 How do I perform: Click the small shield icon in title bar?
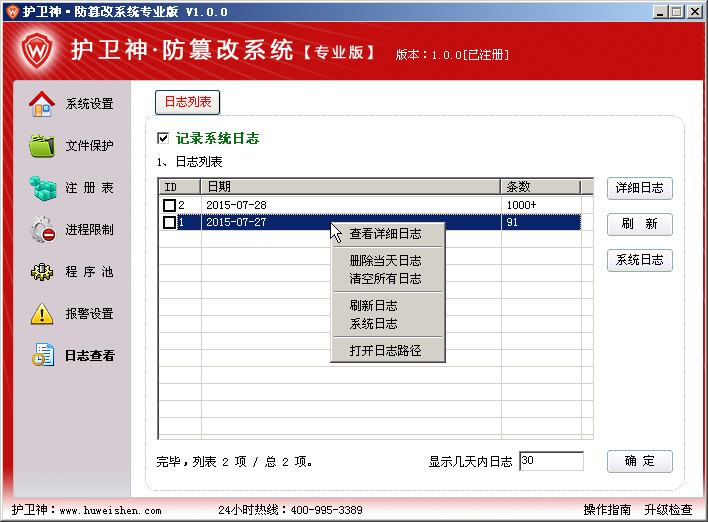(12, 11)
